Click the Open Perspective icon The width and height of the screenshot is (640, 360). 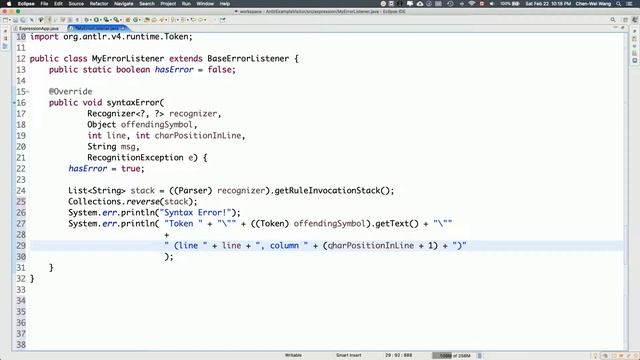coord(625,20)
